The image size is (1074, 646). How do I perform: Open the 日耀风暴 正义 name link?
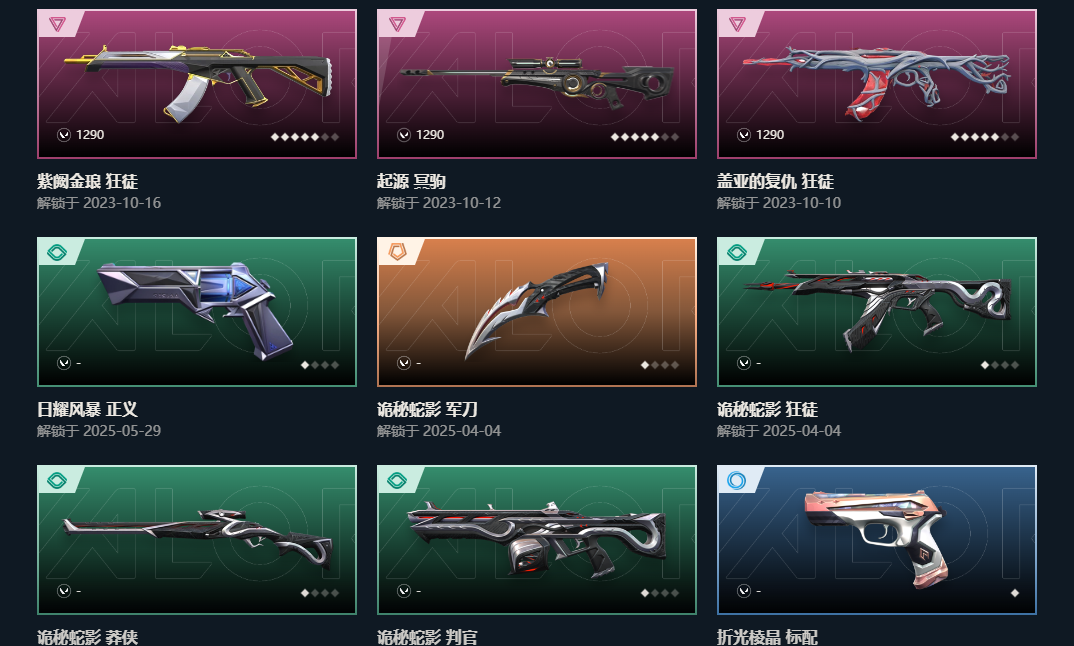(x=87, y=410)
